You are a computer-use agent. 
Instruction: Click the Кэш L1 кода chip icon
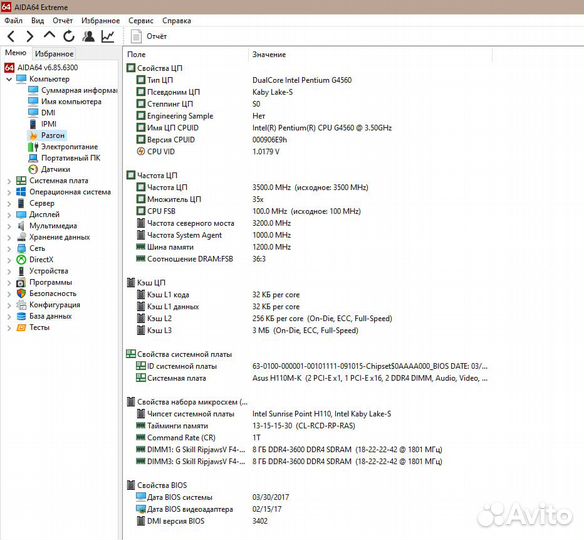coord(141,295)
